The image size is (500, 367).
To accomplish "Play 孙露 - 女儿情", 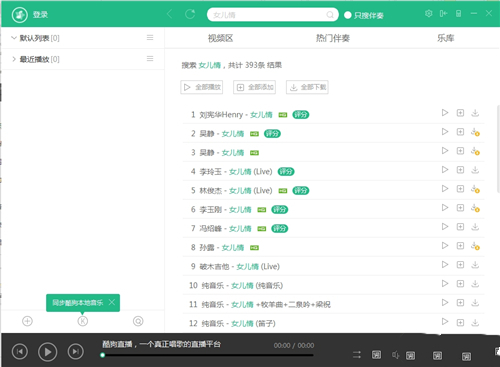I will click(445, 246).
